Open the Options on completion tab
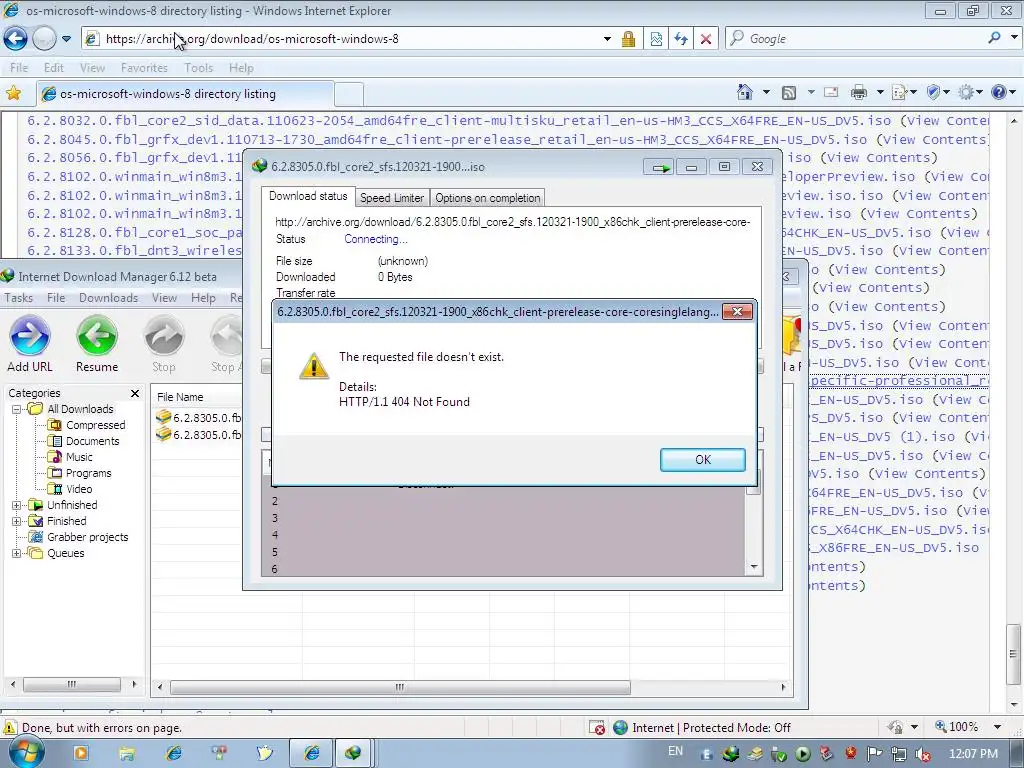 (x=487, y=198)
